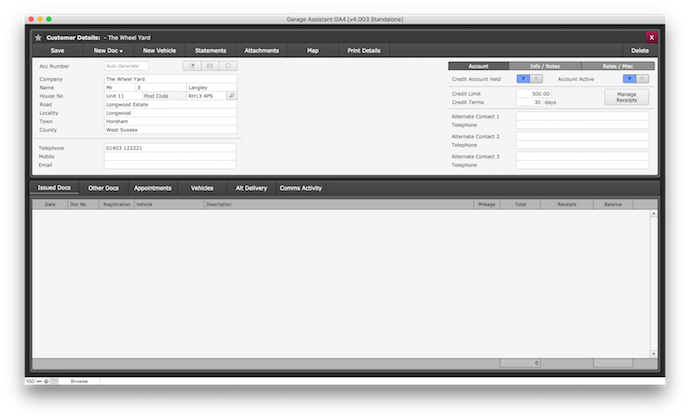Switch to the Rates / Misc tab

click(620, 66)
